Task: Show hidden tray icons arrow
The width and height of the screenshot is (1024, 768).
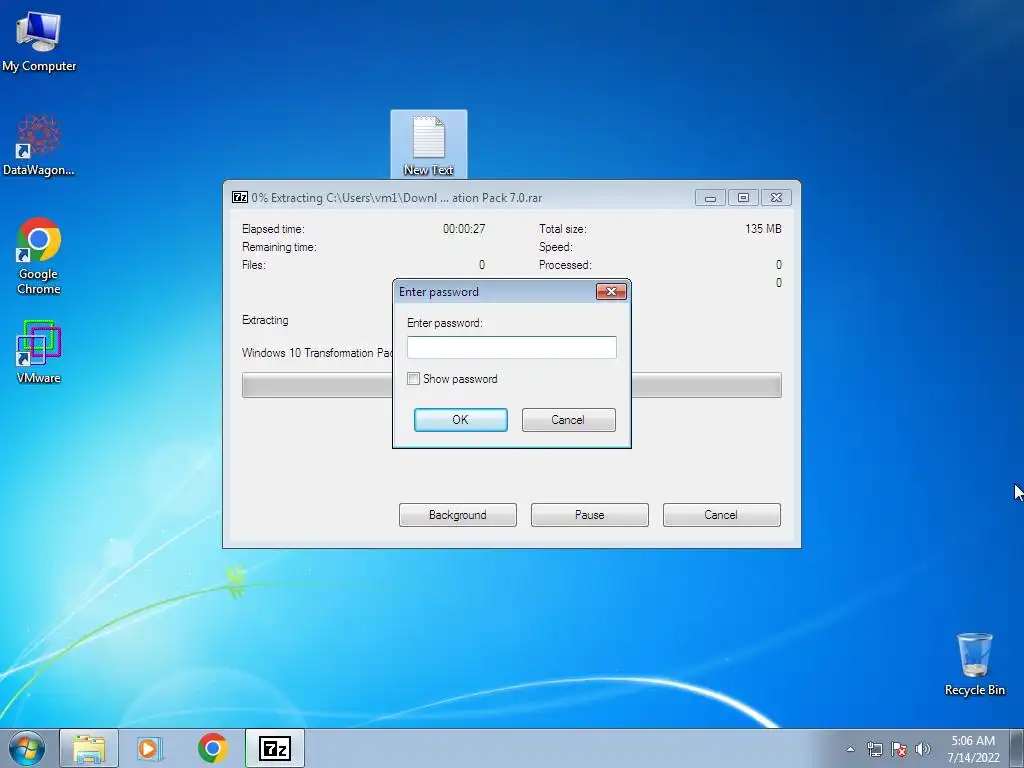Action: 850,749
